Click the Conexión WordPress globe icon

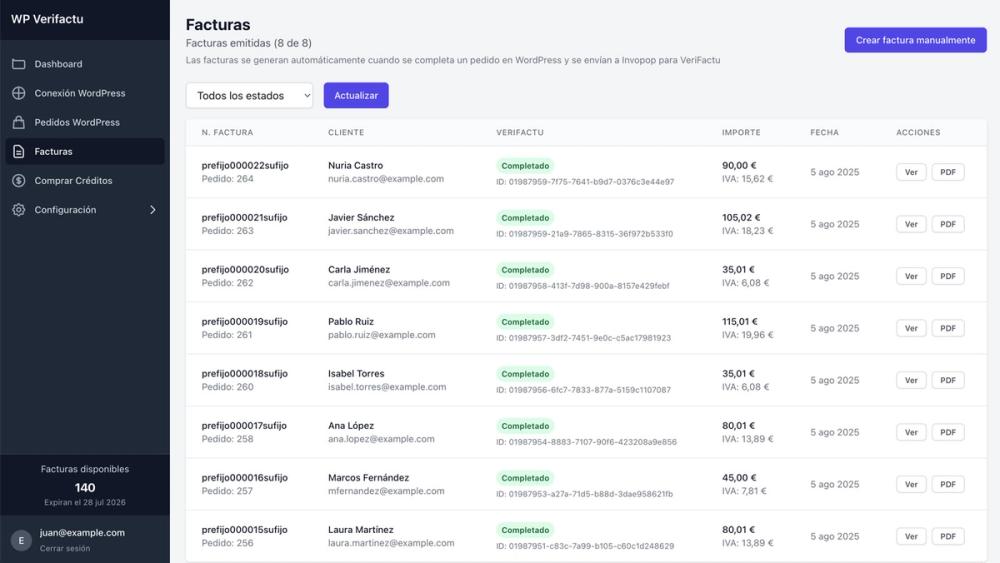point(18,93)
